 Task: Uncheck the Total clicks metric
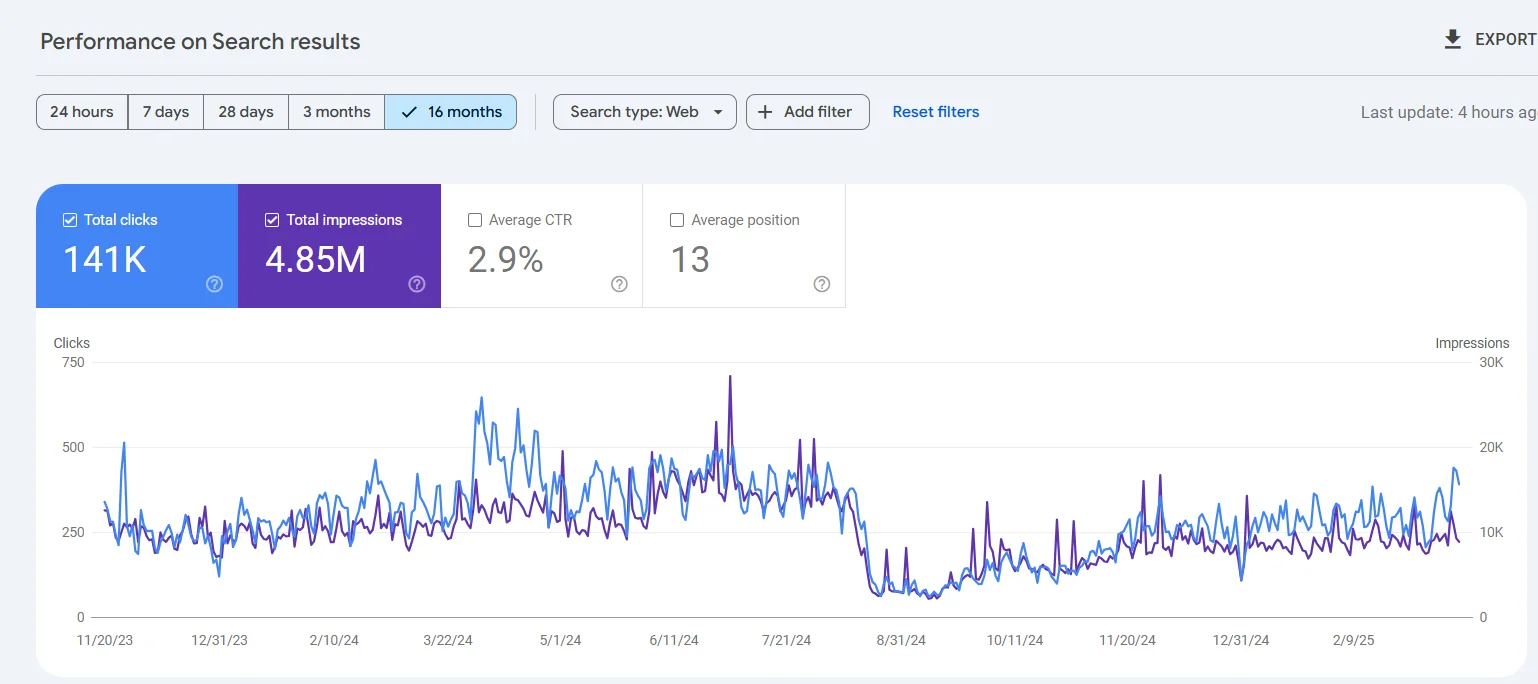coord(69,219)
